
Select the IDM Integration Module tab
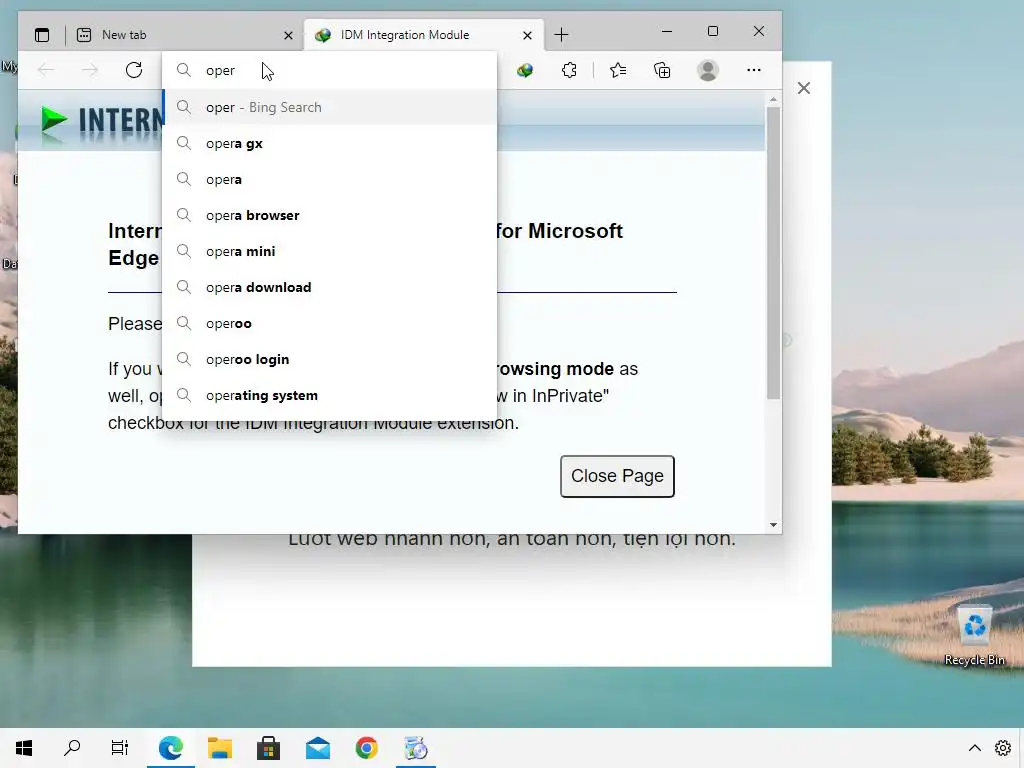tap(424, 35)
